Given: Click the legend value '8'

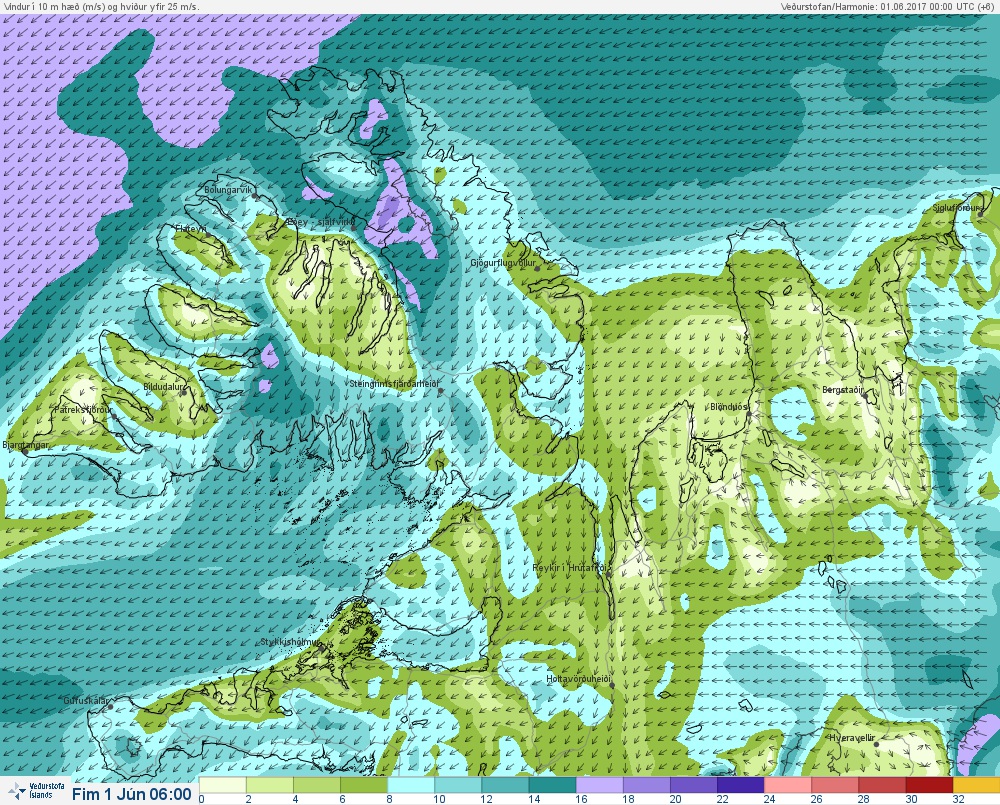Looking at the screenshot, I should [x=390, y=799].
